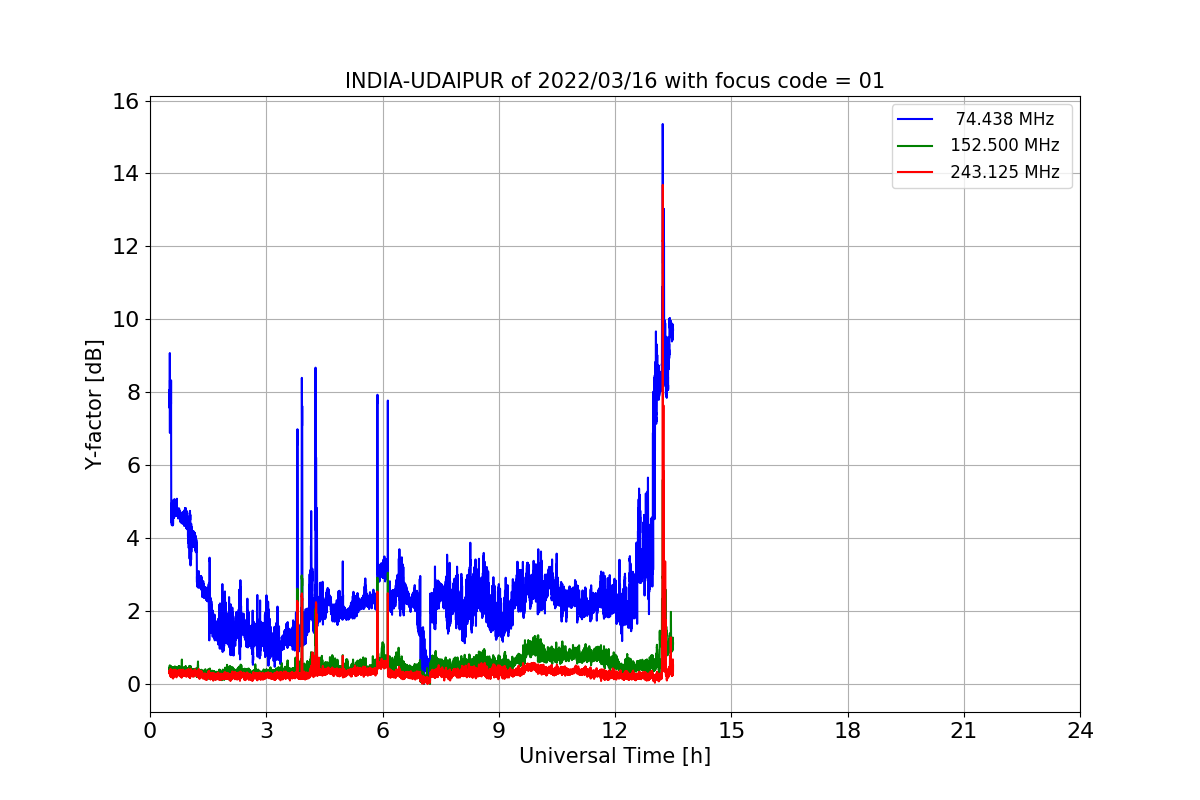Click the red legend line sample
Viewport: 1200px width, 800px height.
915,172
